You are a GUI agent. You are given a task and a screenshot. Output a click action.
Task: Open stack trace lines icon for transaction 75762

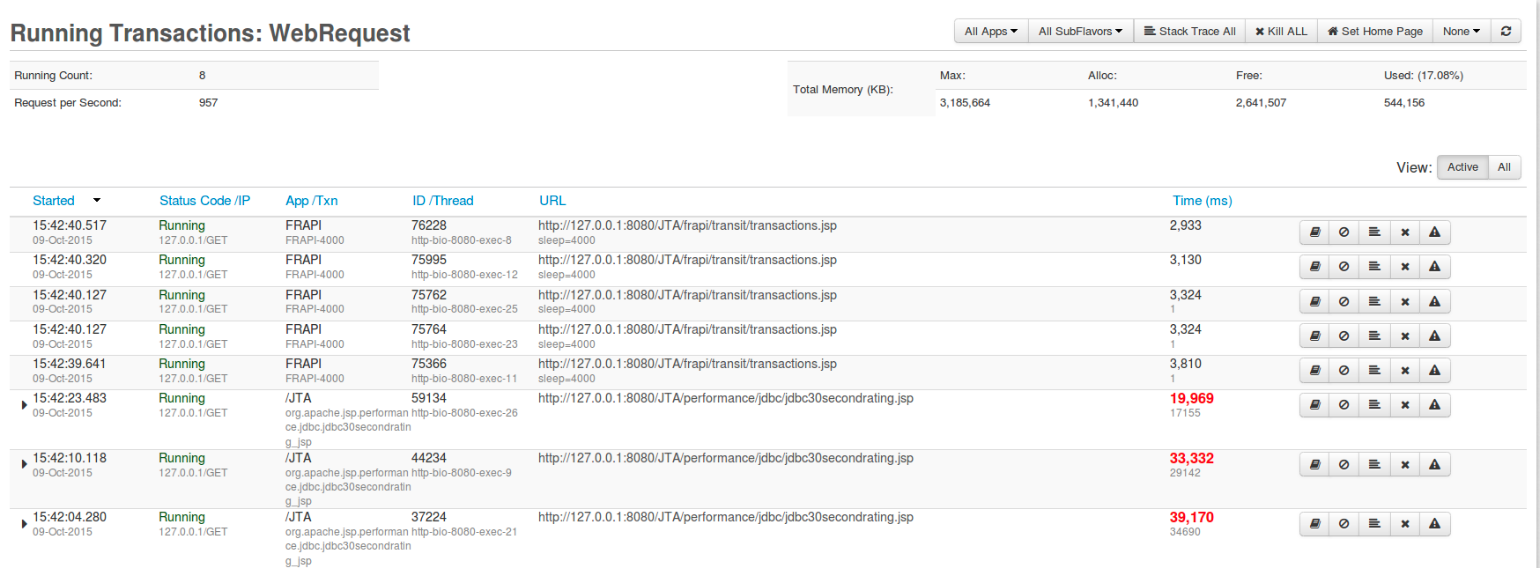coord(1374,301)
